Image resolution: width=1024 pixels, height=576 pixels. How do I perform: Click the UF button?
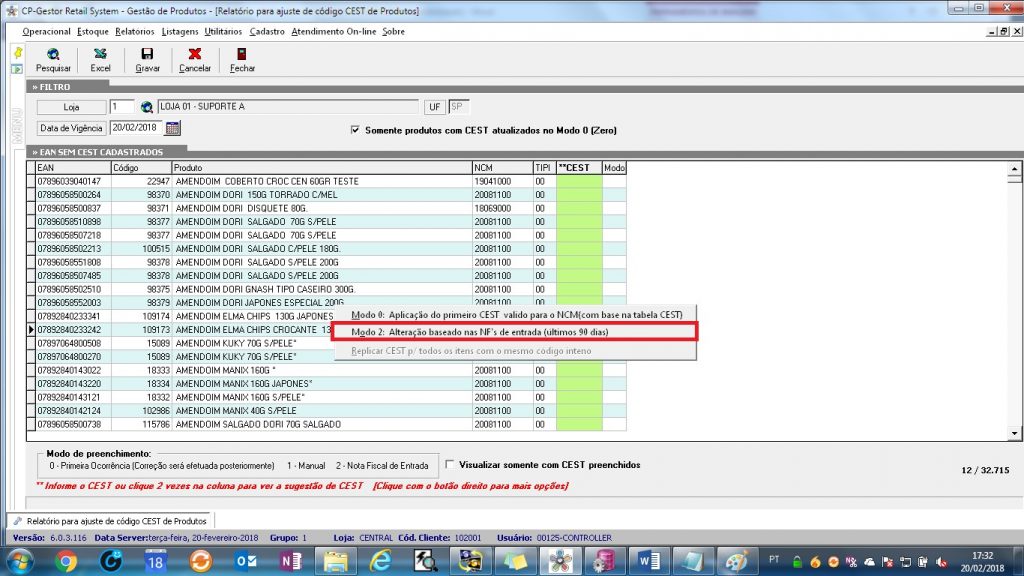(x=434, y=107)
